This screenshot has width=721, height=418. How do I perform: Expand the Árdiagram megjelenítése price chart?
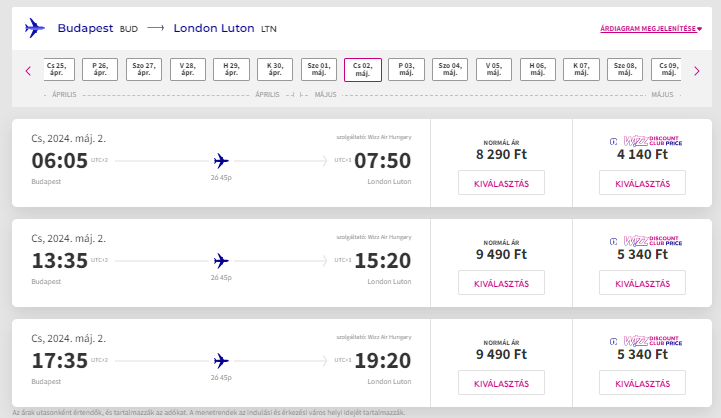651,29
